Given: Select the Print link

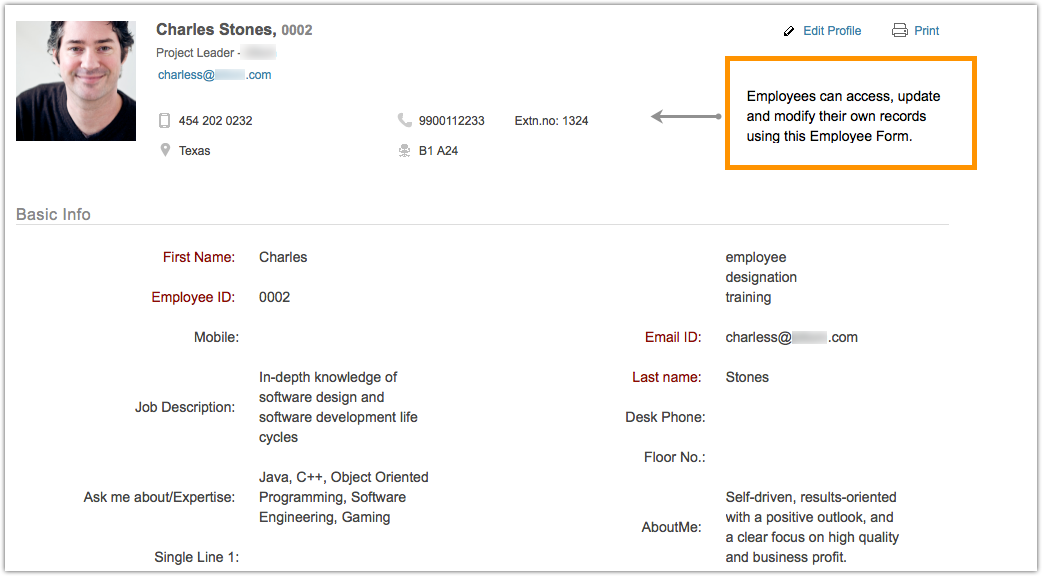Looking at the screenshot, I should click(x=927, y=31).
